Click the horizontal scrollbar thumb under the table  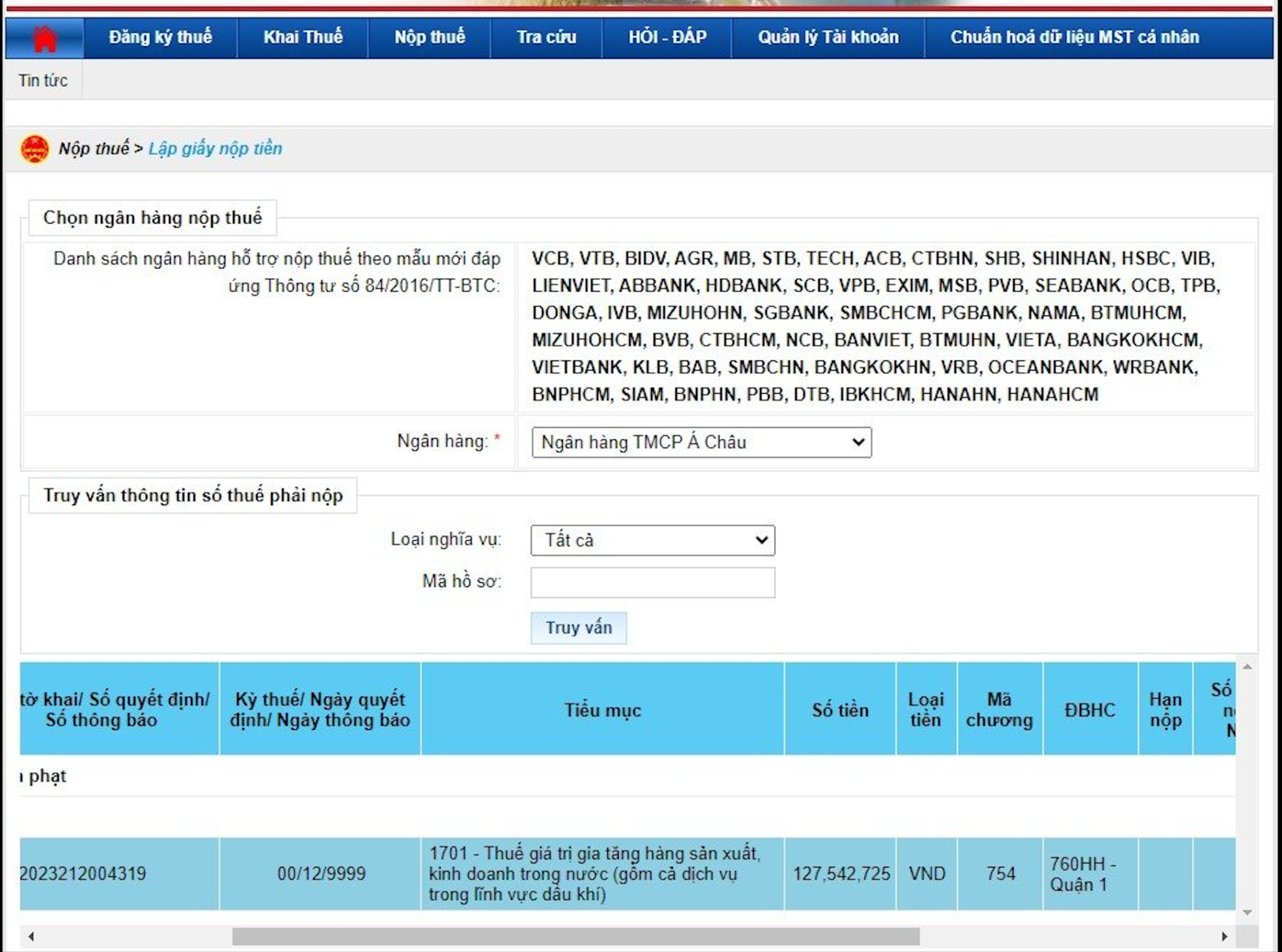point(575,936)
